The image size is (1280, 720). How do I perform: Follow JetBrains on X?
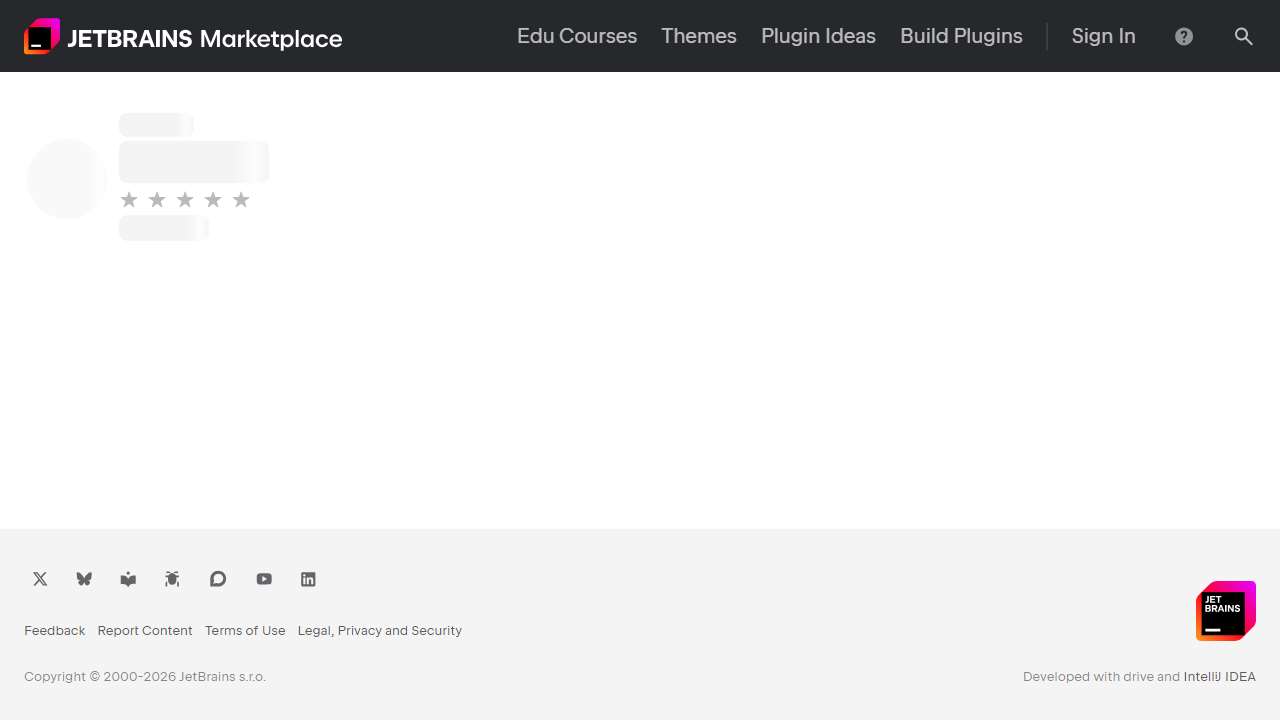[x=40, y=579]
